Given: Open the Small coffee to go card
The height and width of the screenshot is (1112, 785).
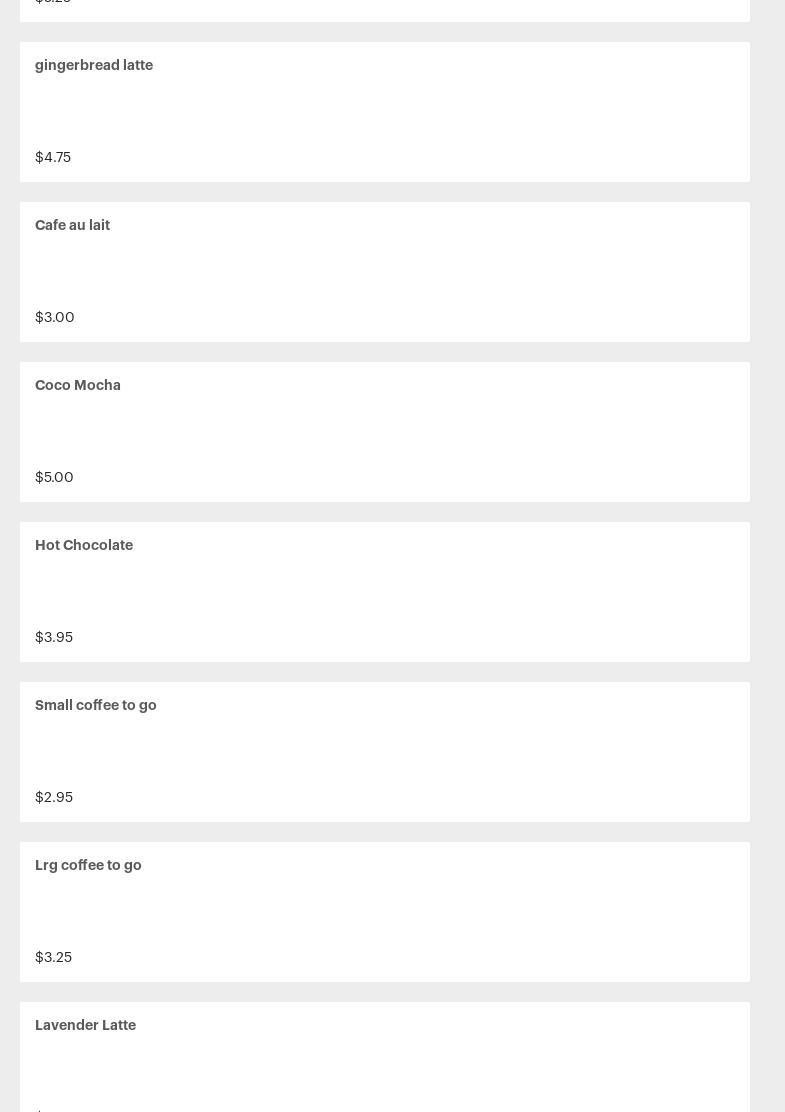Looking at the screenshot, I should coord(384,752).
